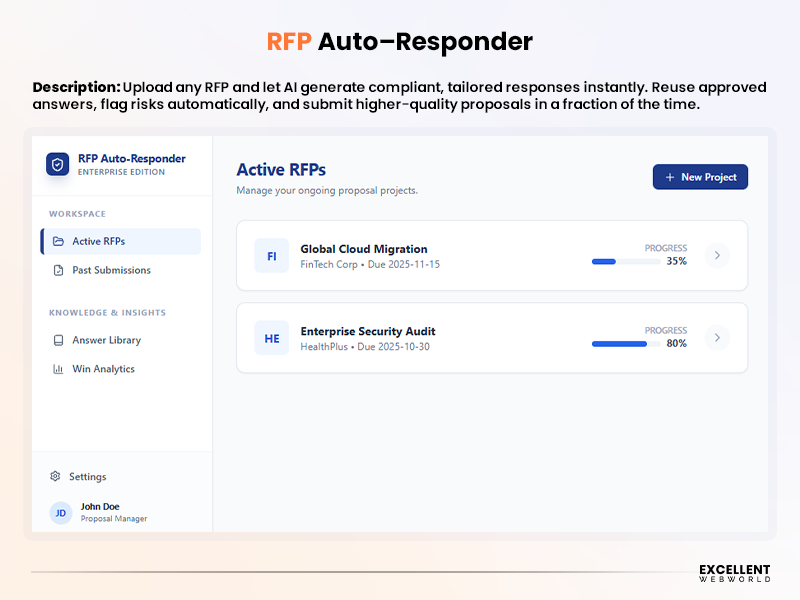This screenshot has width=800, height=600.
Task: Click the Past Submissions document icon
Action: tap(58, 270)
